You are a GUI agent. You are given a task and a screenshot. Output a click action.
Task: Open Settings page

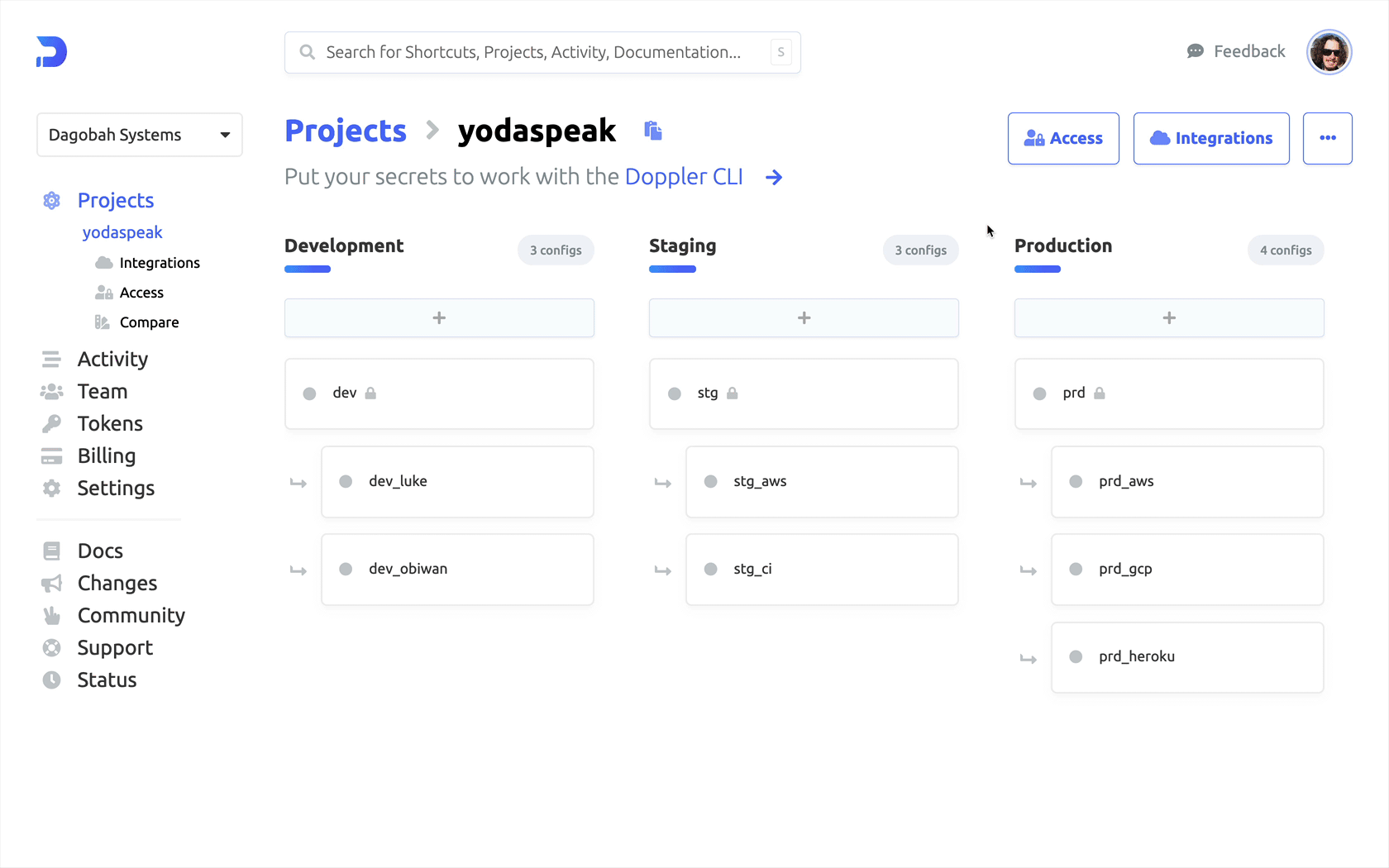point(116,488)
